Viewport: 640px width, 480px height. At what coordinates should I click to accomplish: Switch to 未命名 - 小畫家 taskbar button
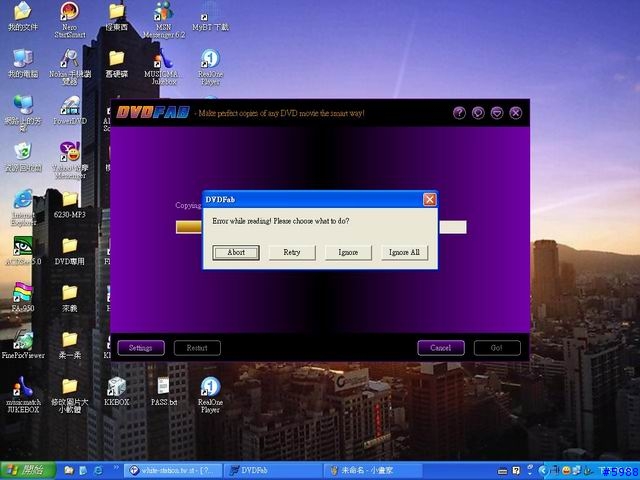(374, 471)
